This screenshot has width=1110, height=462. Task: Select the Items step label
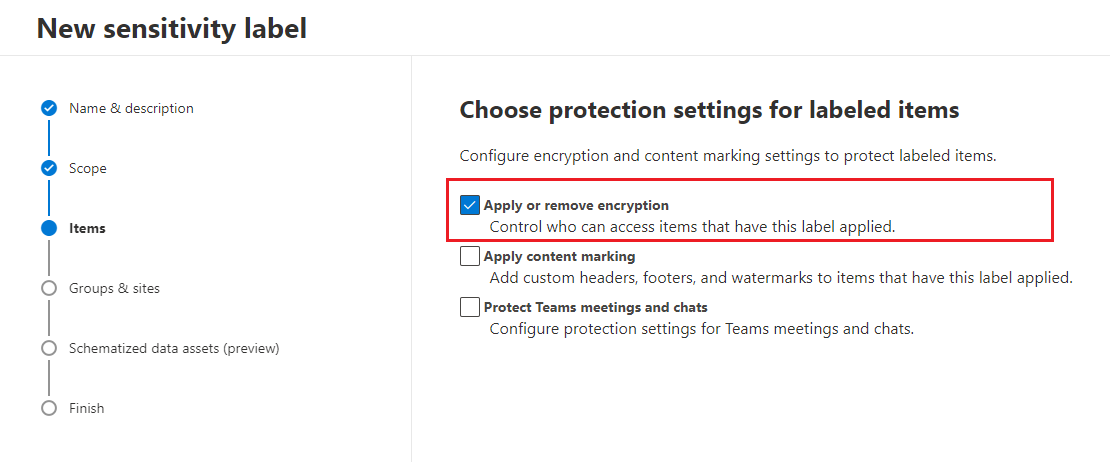click(x=87, y=228)
